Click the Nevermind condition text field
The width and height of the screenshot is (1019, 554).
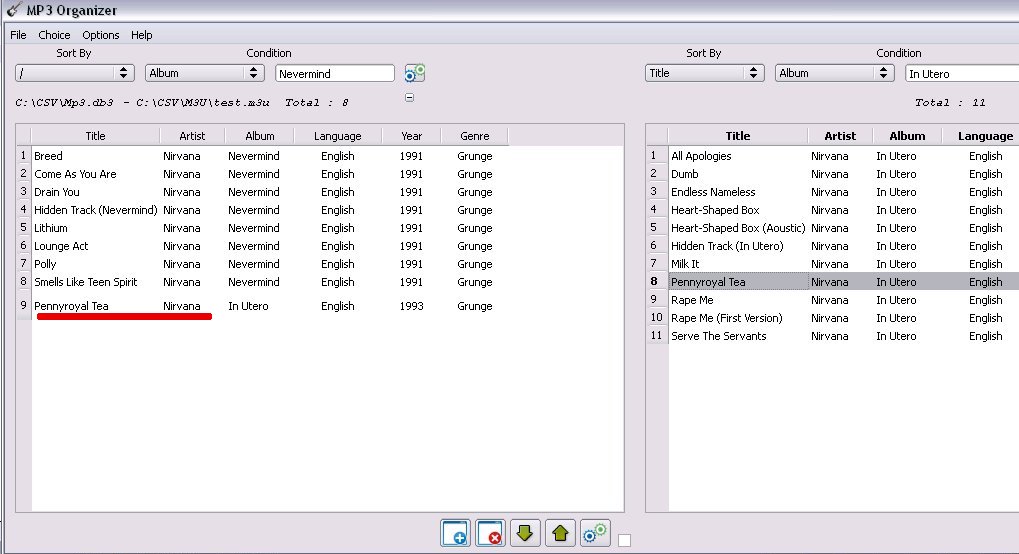[x=335, y=73]
